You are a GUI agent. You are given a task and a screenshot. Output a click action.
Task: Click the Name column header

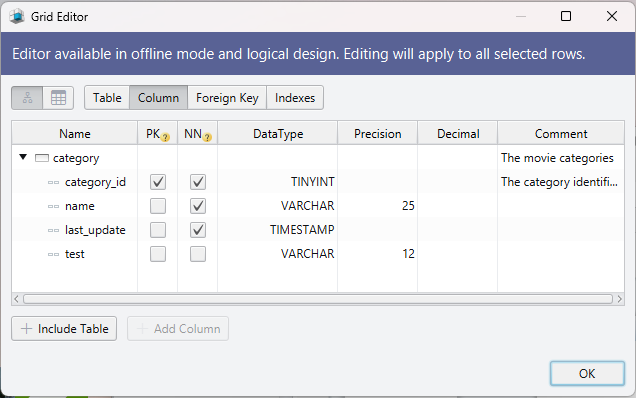75,134
